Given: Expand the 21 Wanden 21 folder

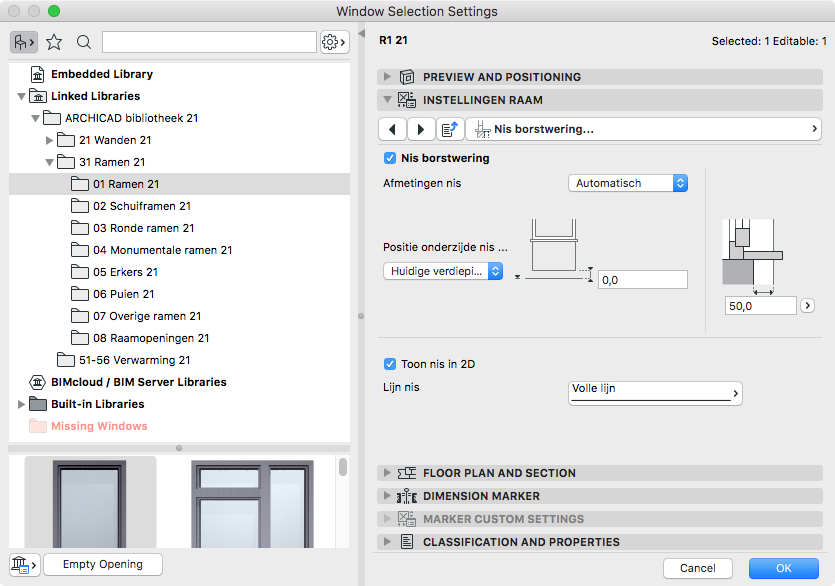Looking at the screenshot, I should pyautogui.click(x=49, y=140).
